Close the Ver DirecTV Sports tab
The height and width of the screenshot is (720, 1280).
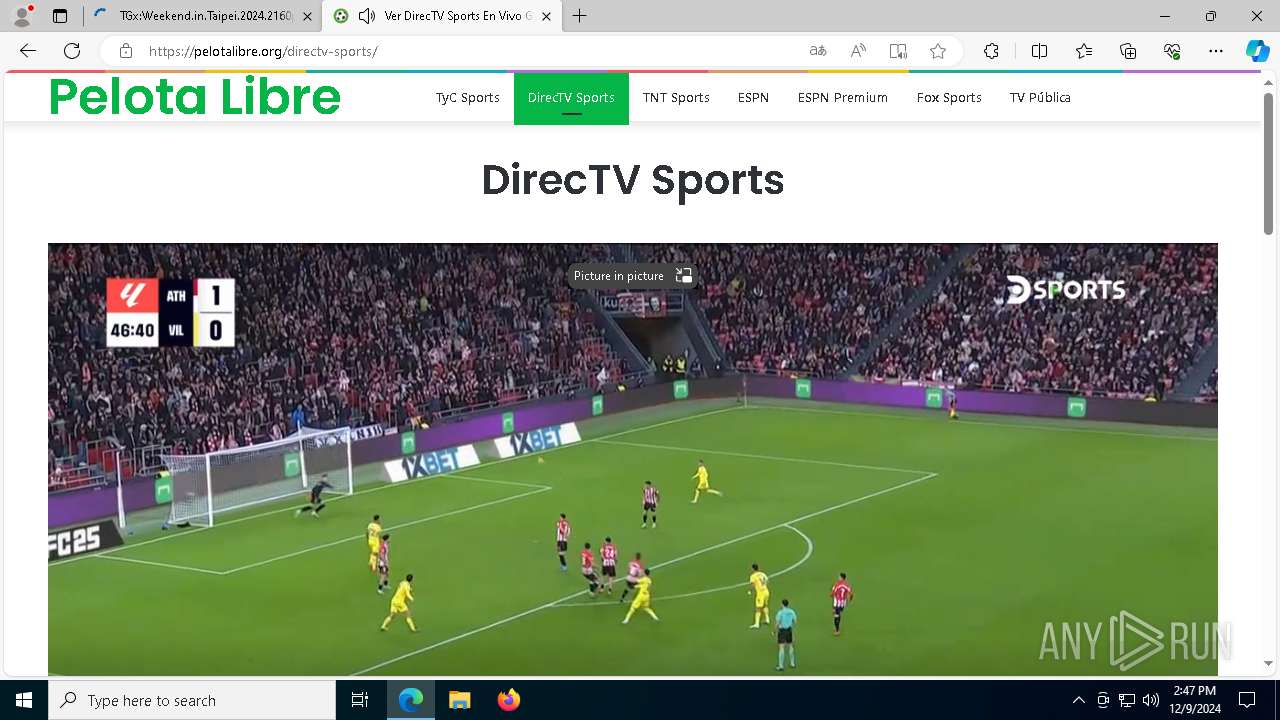point(546,16)
